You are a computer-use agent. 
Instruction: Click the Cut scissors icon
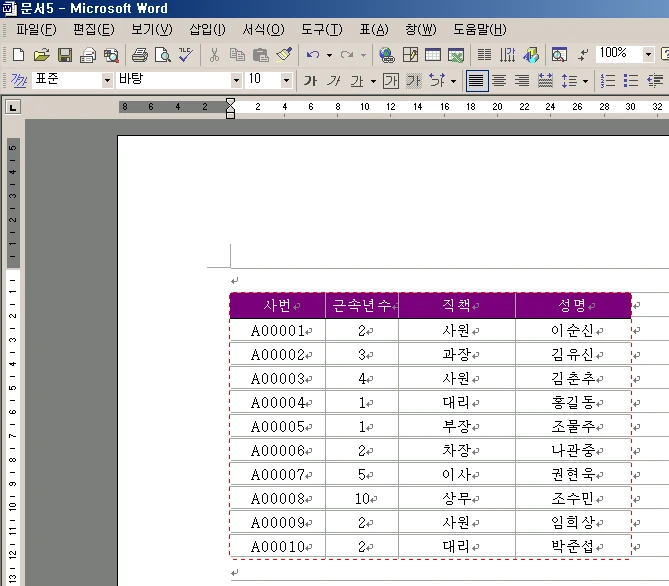[214, 55]
